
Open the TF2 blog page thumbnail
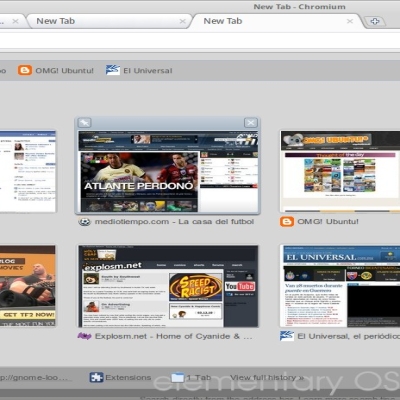tap(28, 286)
